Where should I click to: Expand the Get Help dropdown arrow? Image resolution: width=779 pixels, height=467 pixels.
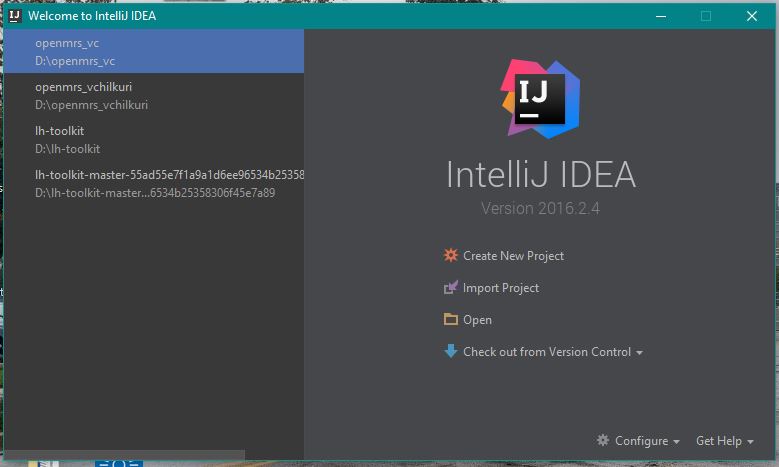750,442
